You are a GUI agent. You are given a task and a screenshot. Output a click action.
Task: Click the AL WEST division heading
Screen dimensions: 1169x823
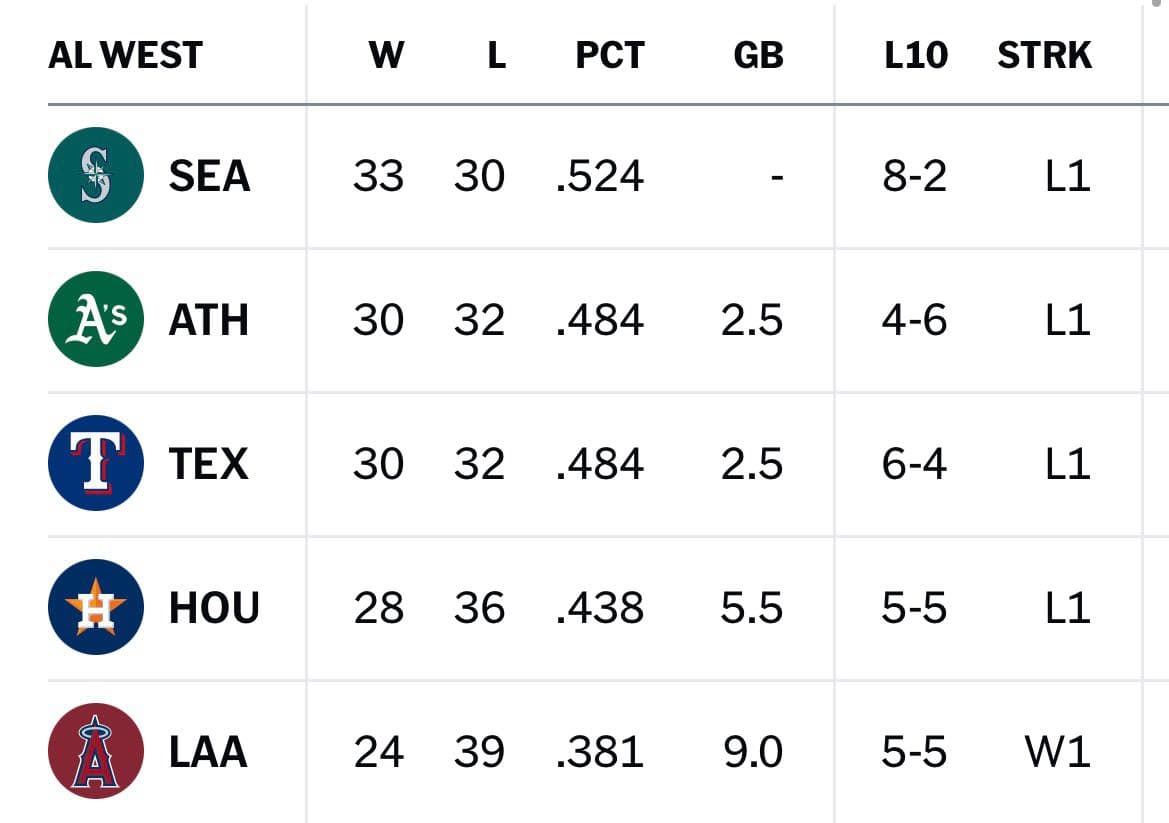tap(125, 55)
